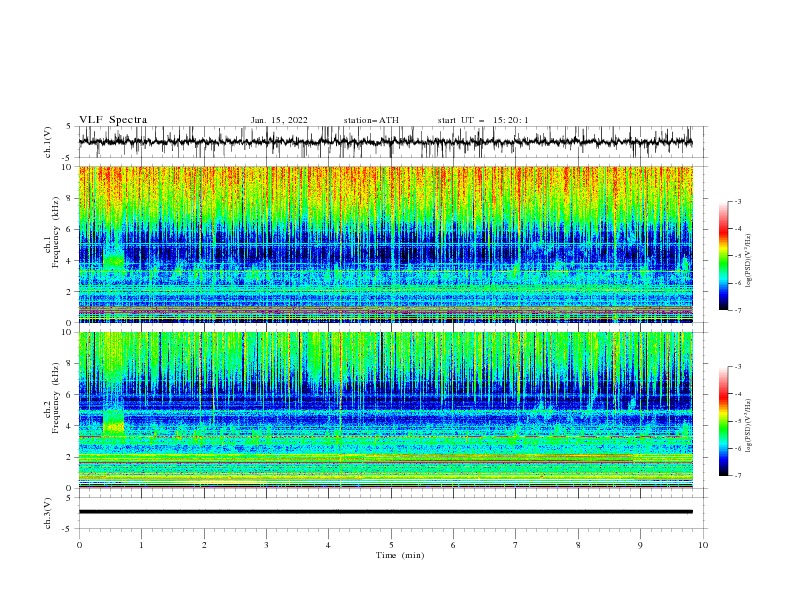Click the ch.1 voltage waveform trace
This screenshot has height=612, width=792.
pyautogui.click(x=385, y=142)
